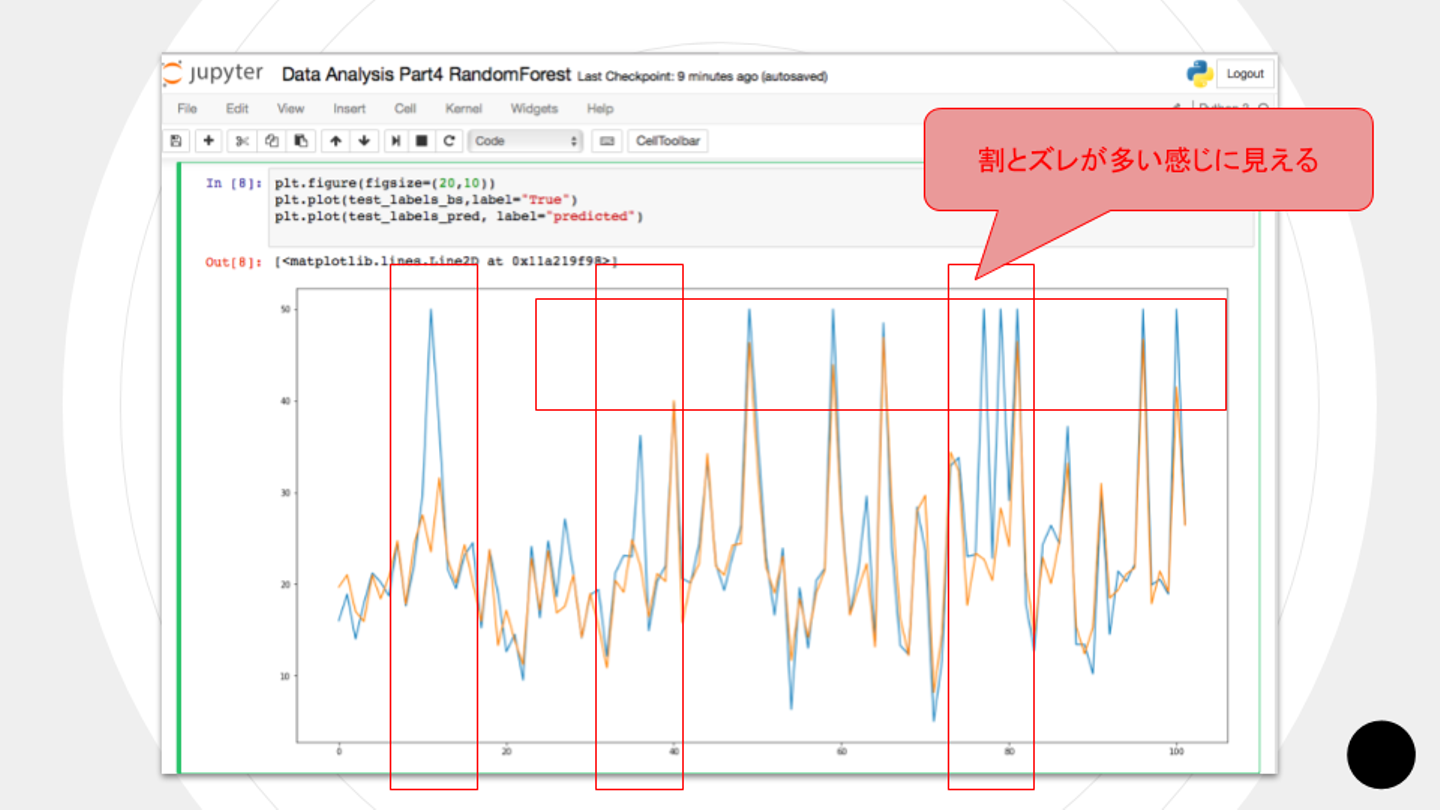Screen dimensions: 1440x810
Task: Move the cell up with the up arrow
Action: pyautogui.click(x=336, y=141)
